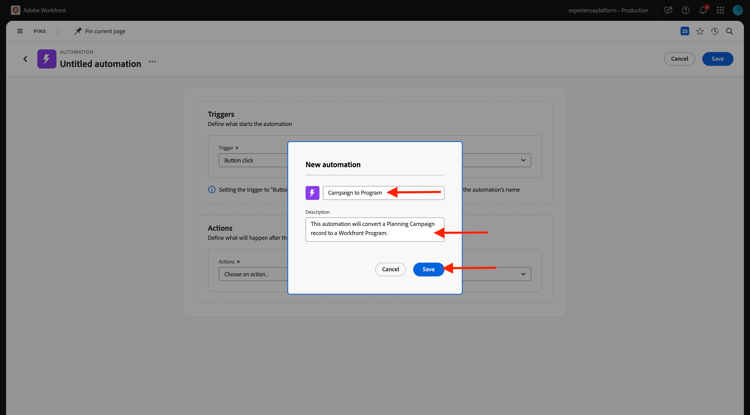Open the Choose an action combo box
The width and height of the screenshot is (750, 415).
(x=375, y=274)
